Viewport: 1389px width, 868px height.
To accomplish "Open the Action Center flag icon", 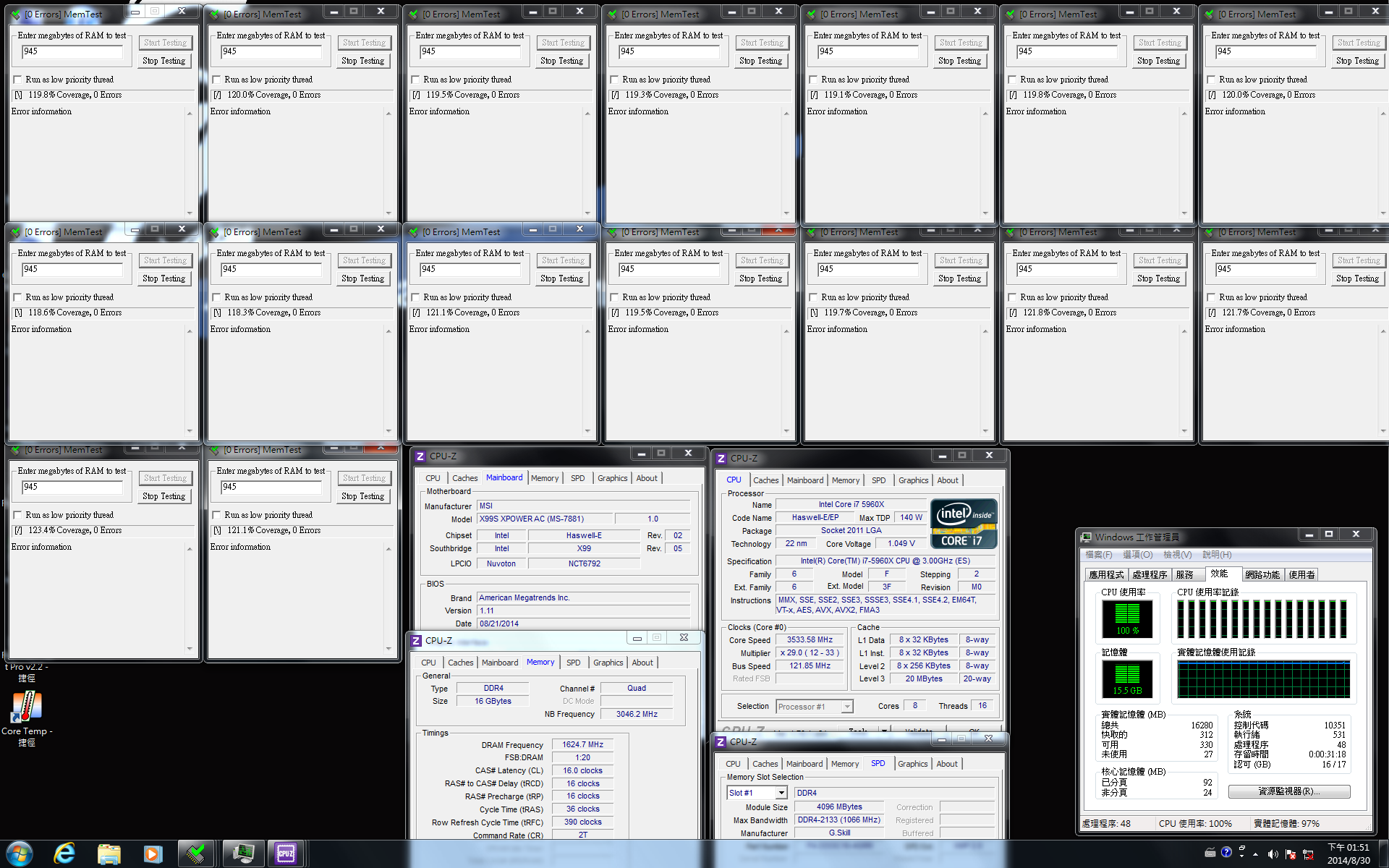I will click(1291, 855).
